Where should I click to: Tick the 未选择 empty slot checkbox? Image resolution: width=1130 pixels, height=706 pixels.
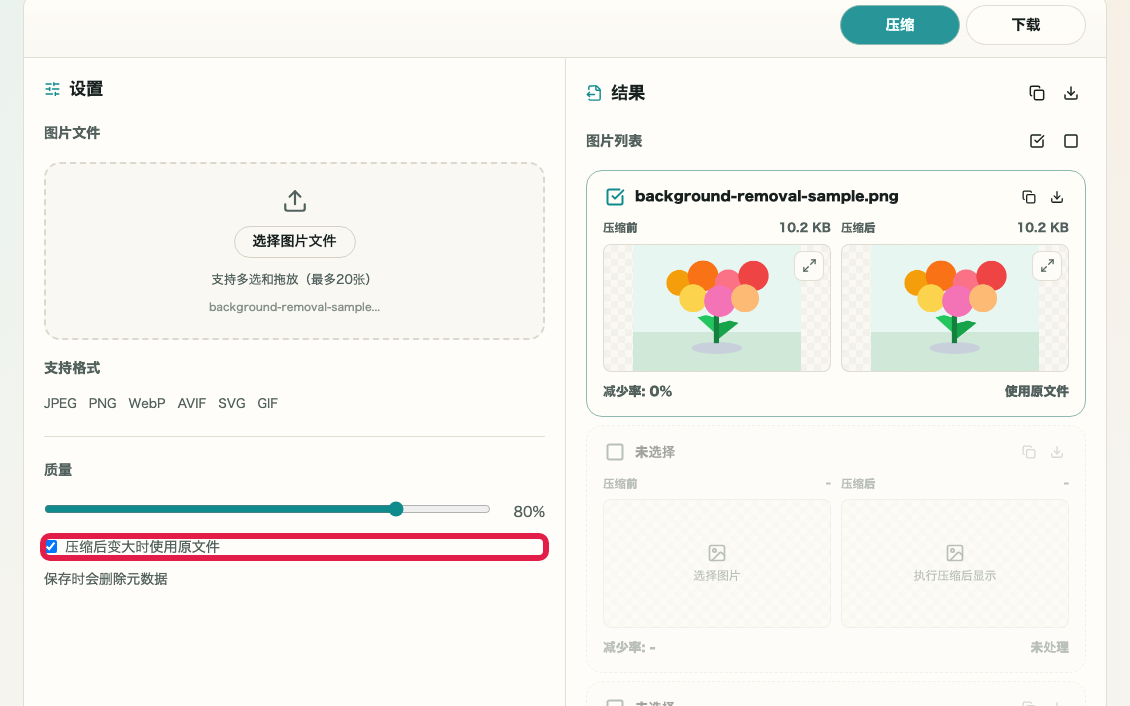pos(615,452)
